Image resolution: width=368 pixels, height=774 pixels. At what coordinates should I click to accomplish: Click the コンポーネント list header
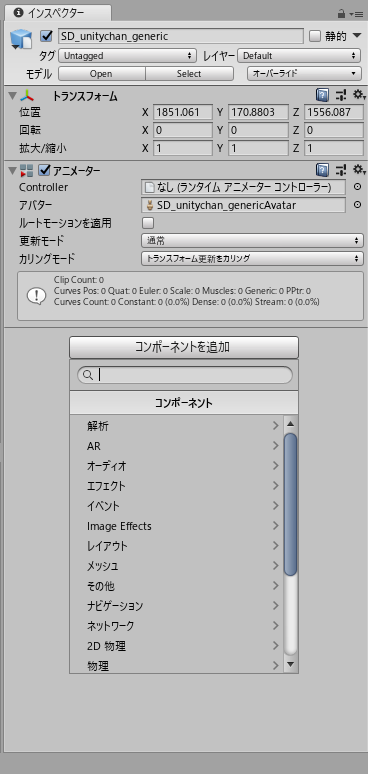(184, 403)
